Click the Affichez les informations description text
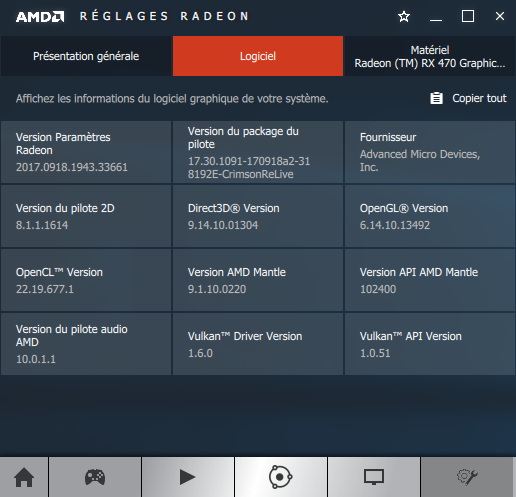 coord(172,99)
